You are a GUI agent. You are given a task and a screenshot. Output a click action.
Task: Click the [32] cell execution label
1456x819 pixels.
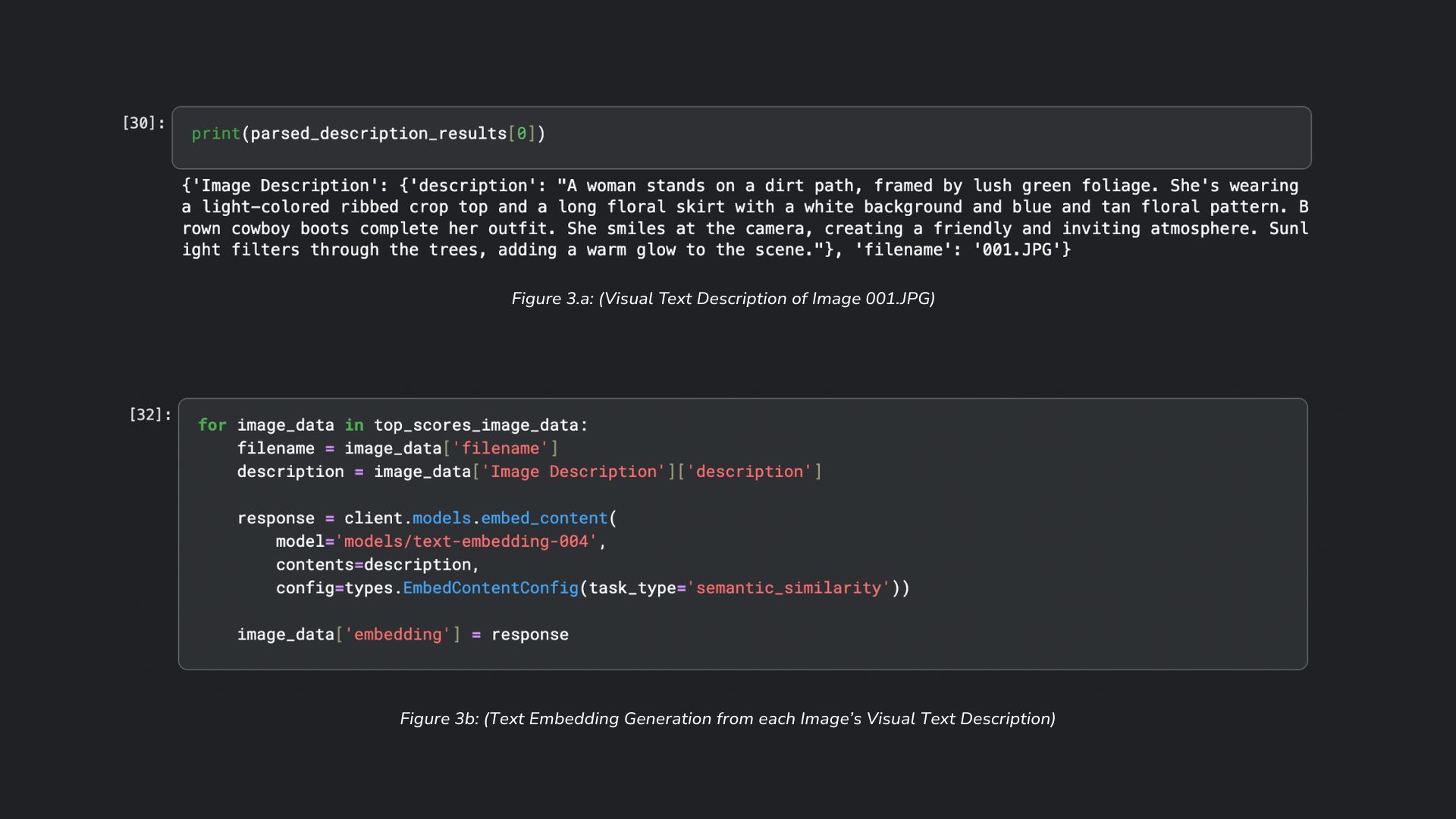pyautogui.click(x=149, y=415)
